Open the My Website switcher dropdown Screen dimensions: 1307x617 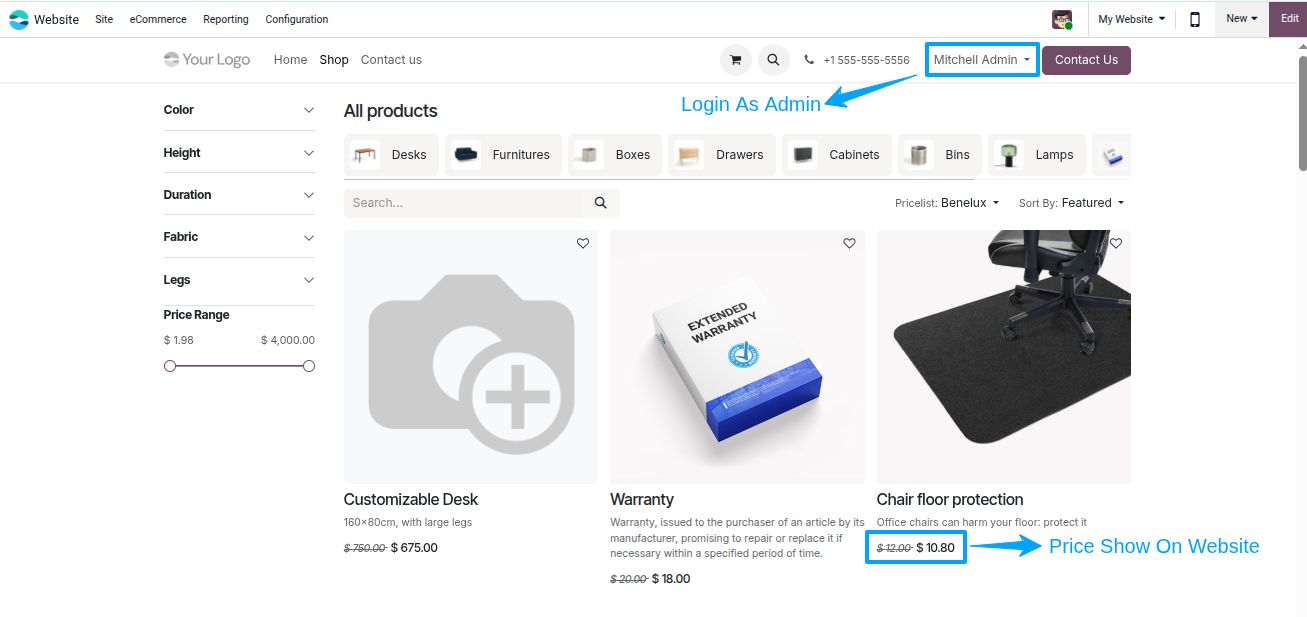[x=1131, y=19]
